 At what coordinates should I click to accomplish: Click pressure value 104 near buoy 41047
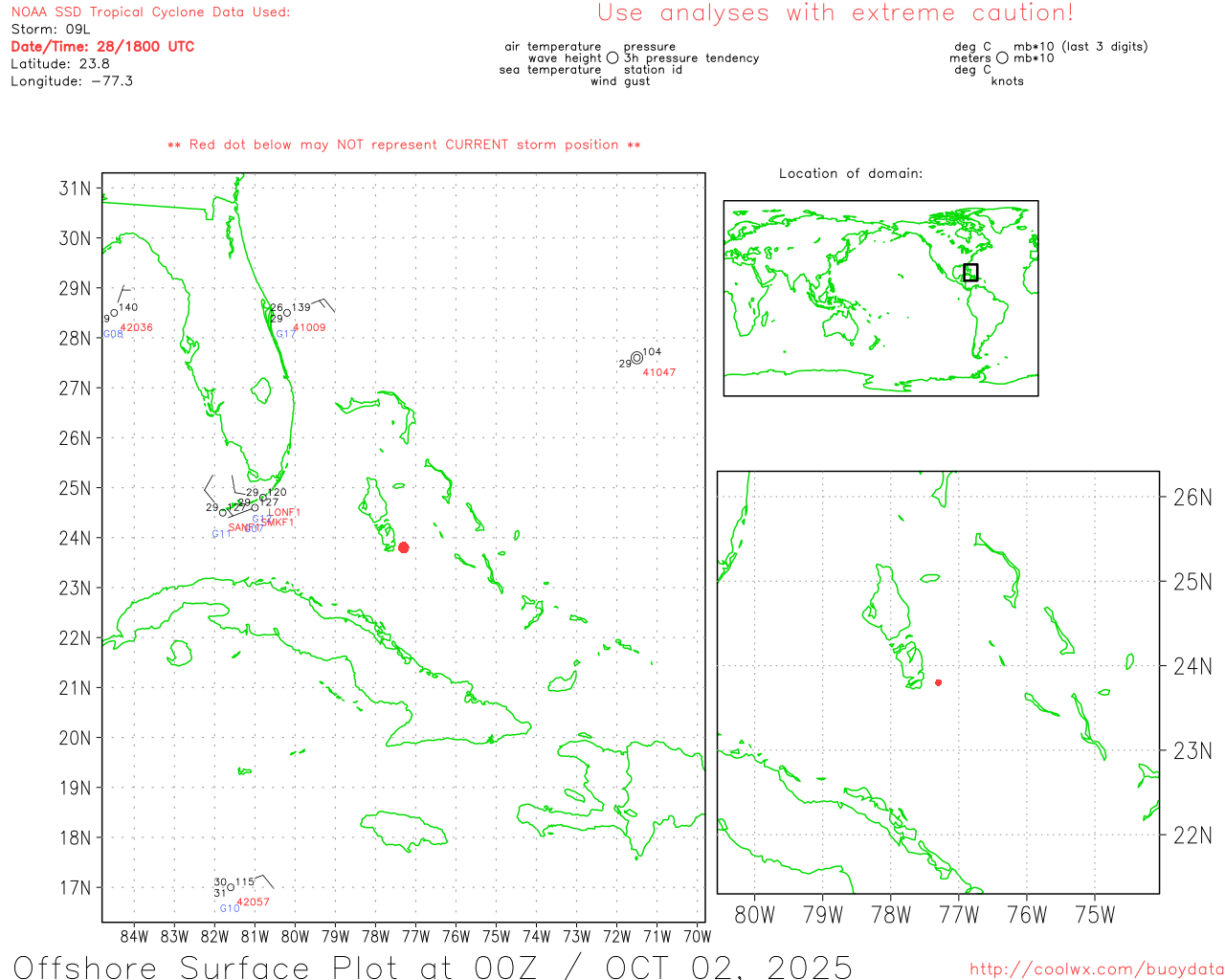tap(652, 352)
